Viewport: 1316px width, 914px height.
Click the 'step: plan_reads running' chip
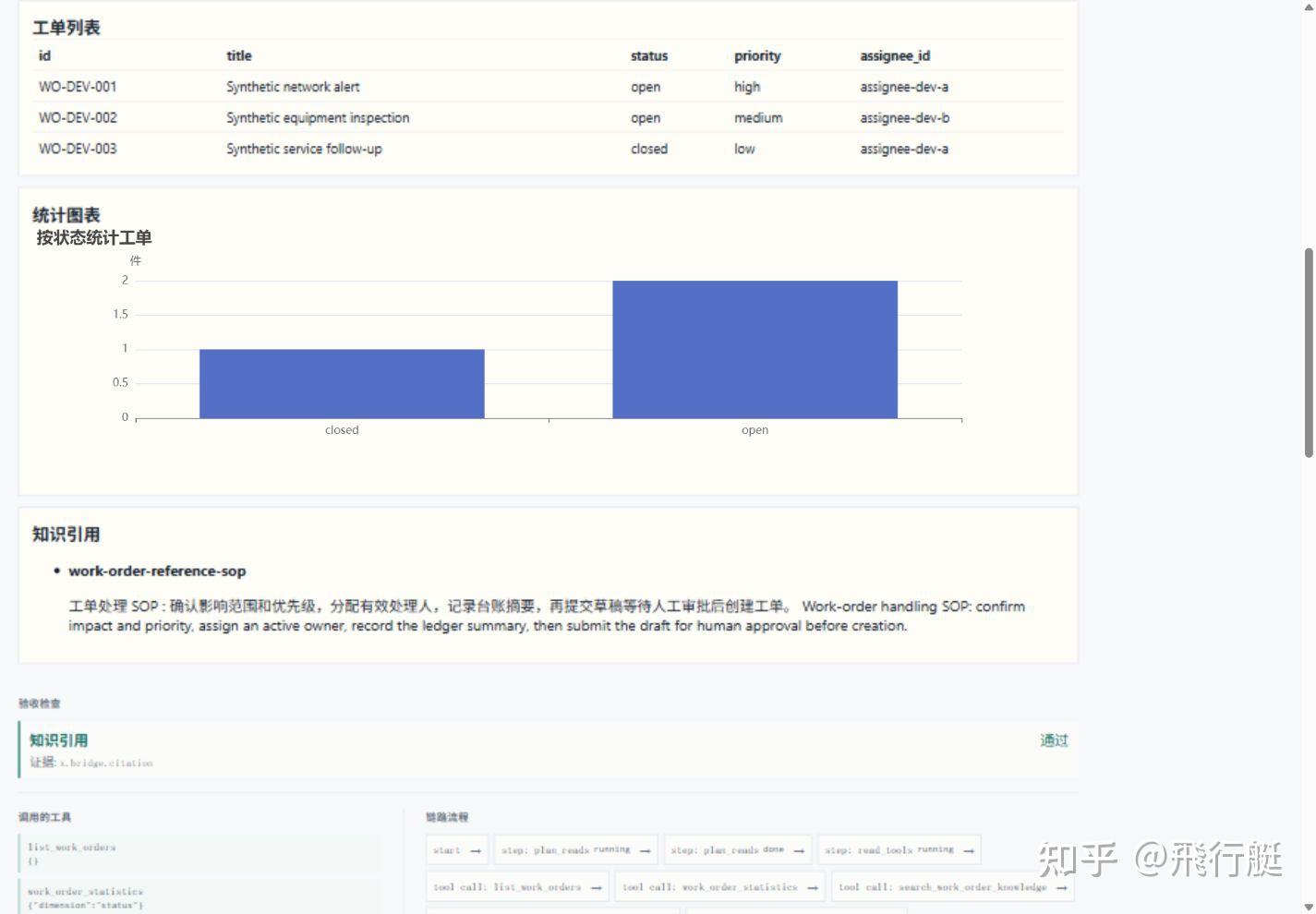tap(576, 849)
